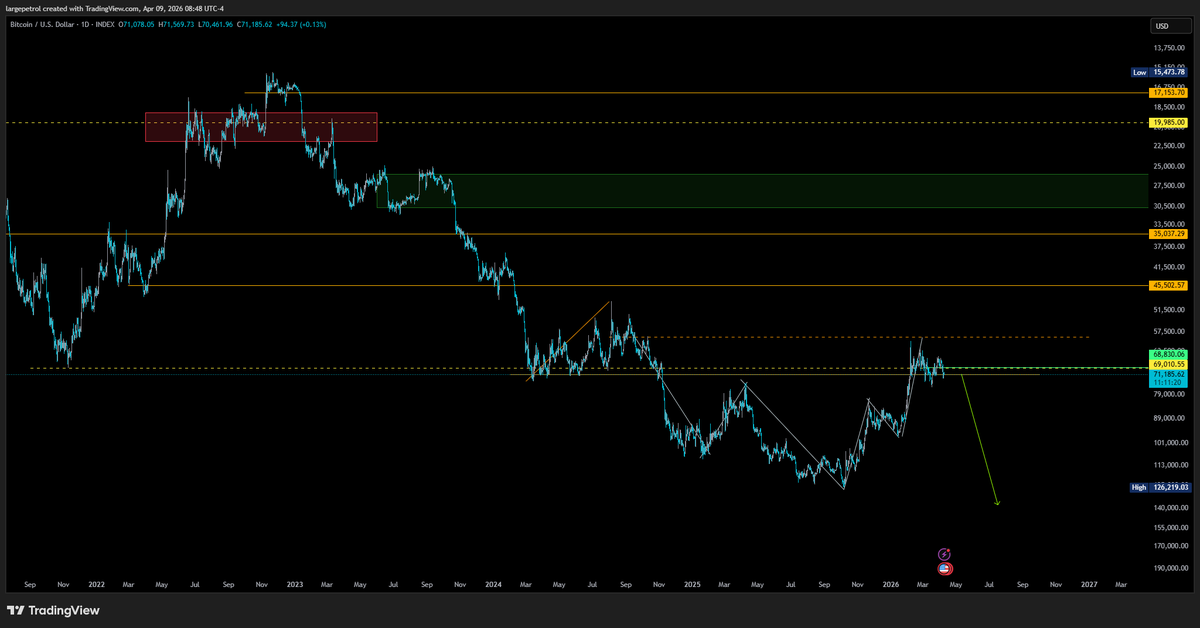The height and width of the screenshot is (628, 1200).
Task: Click the 140,000.00 price scale label
Action: pos(1170,508)
